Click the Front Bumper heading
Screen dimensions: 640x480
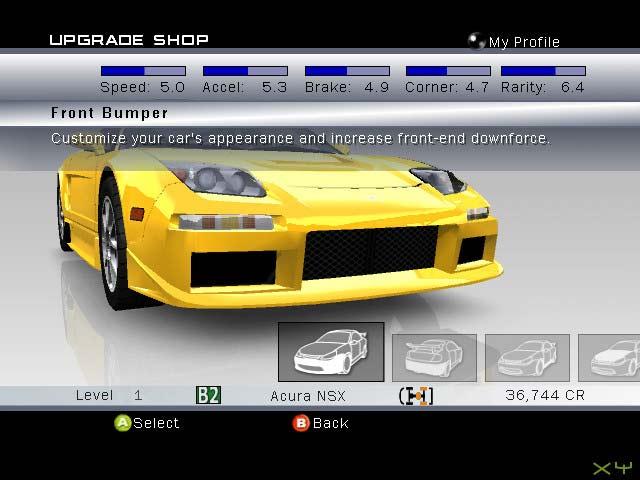click(110, 113)
